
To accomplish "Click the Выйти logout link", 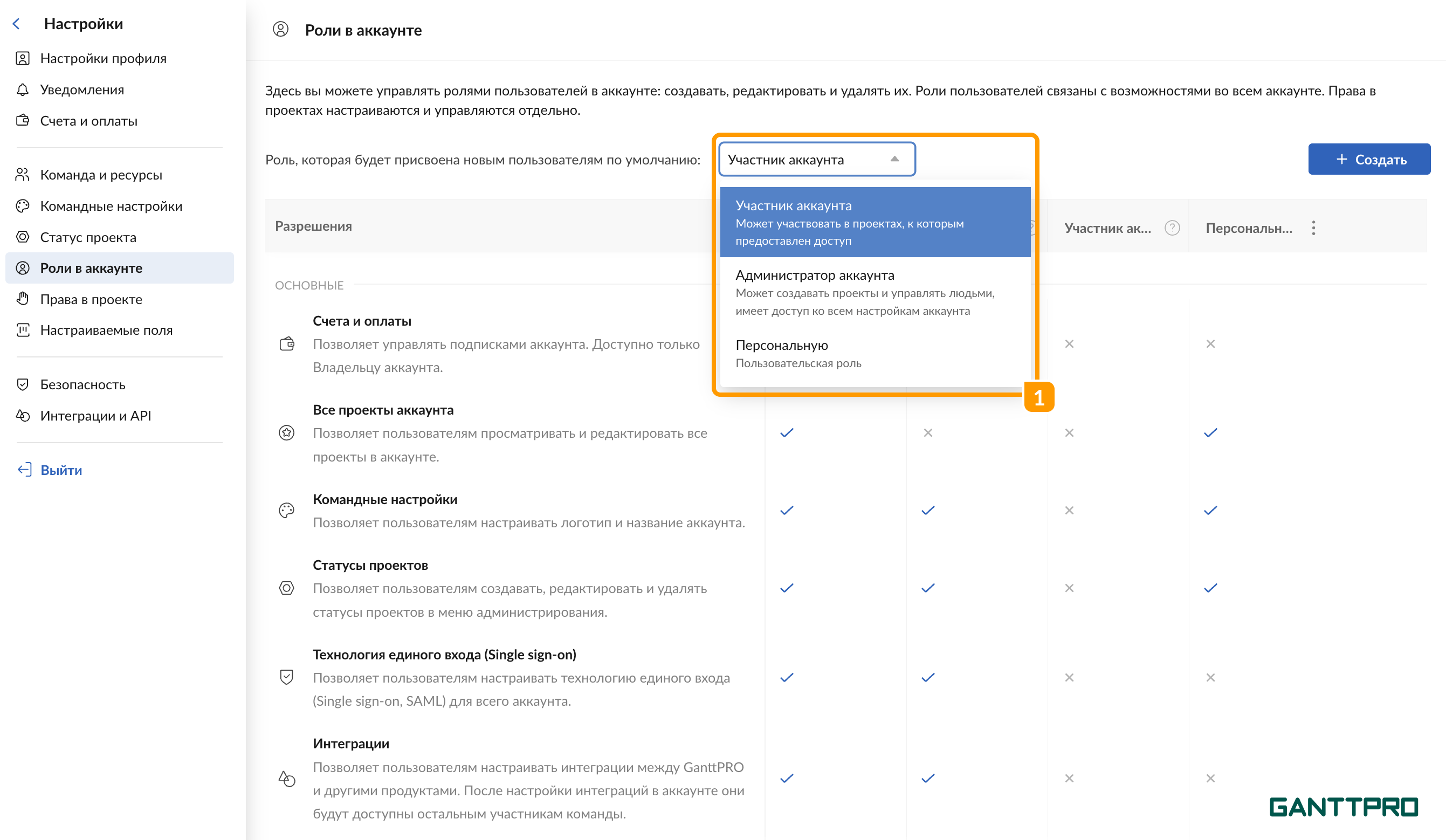I will click(60, 470).
